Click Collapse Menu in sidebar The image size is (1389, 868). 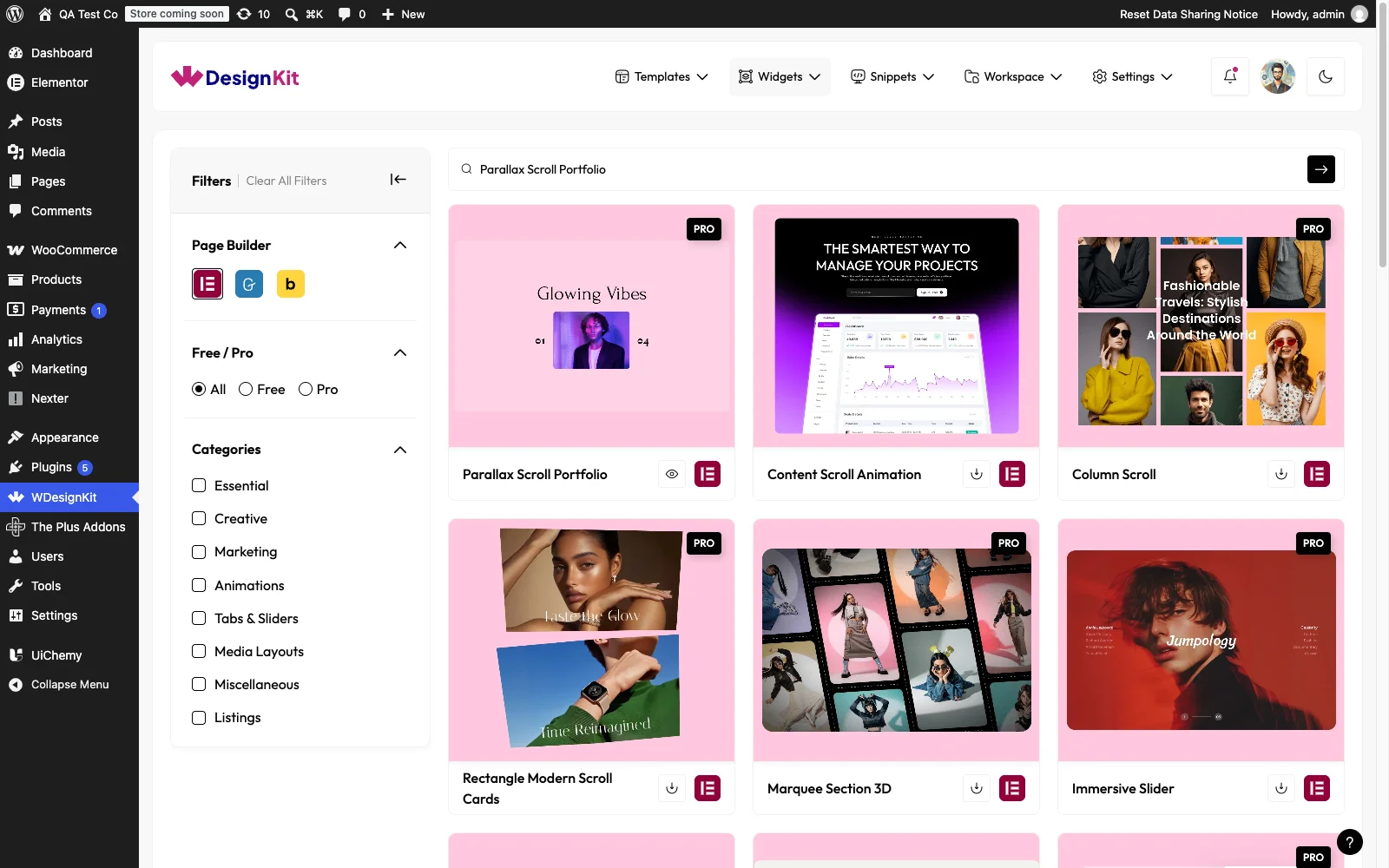[x=69, y=685]
